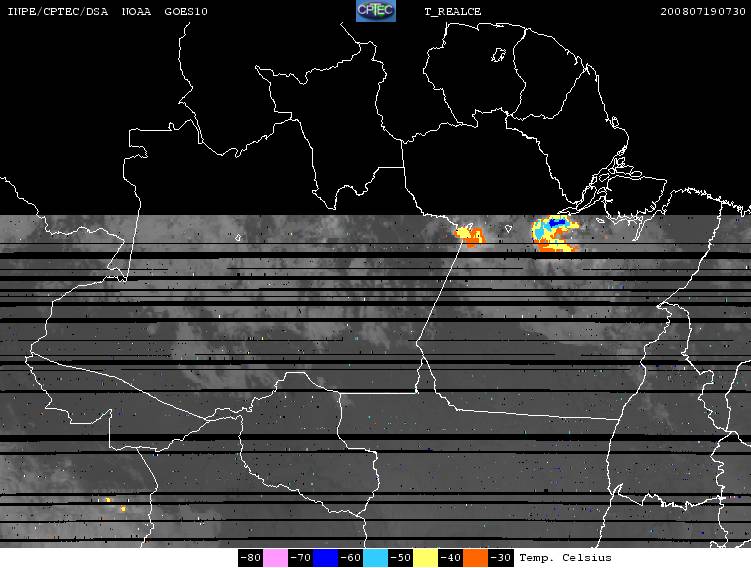Click the 'T_REALCE' product label
The image size is (751, 568).
click(453, 12)
